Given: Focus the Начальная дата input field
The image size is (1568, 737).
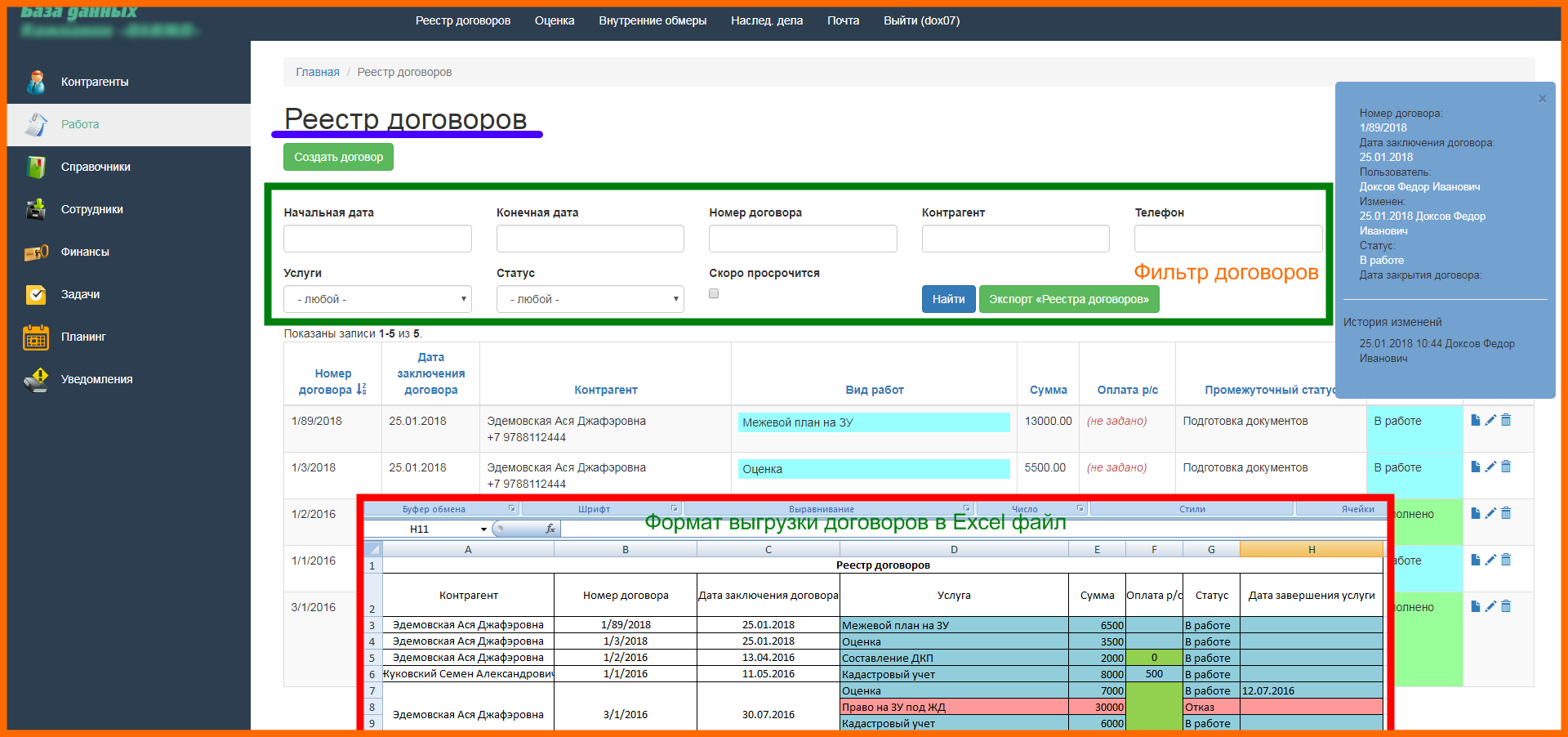Looking at the screenshot, I should (x=377, y=239).
